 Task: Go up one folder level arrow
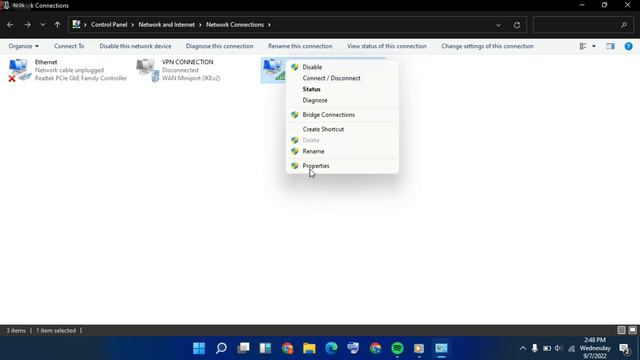(x=57, y=25)
